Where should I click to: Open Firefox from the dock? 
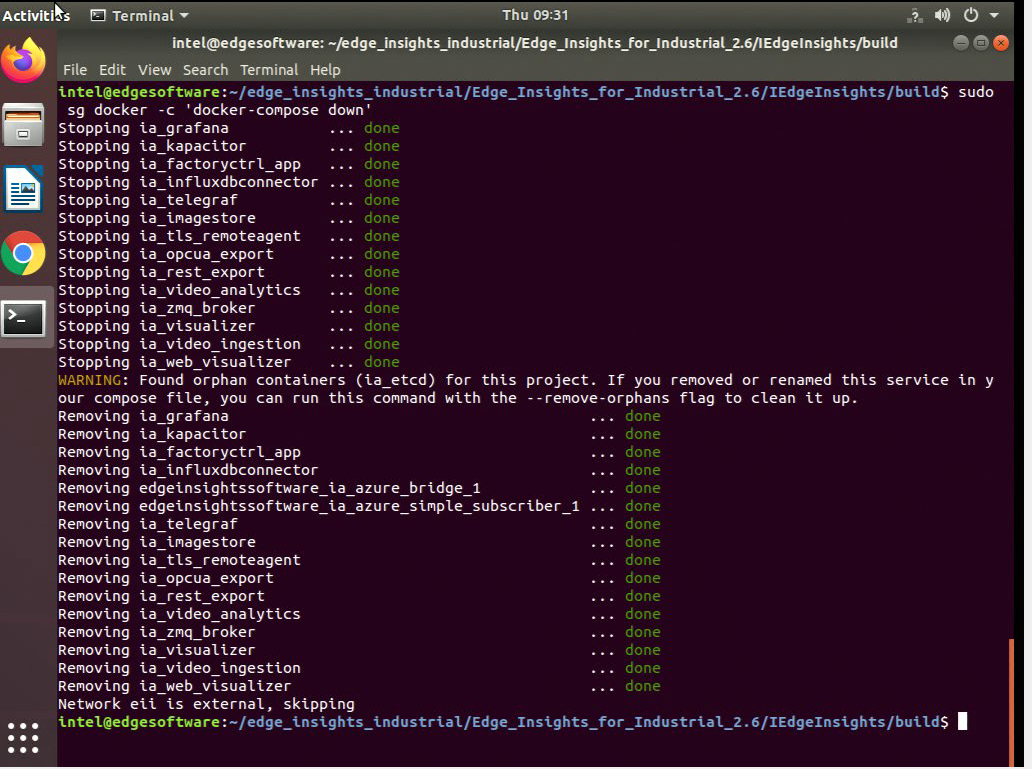[23, 60]
